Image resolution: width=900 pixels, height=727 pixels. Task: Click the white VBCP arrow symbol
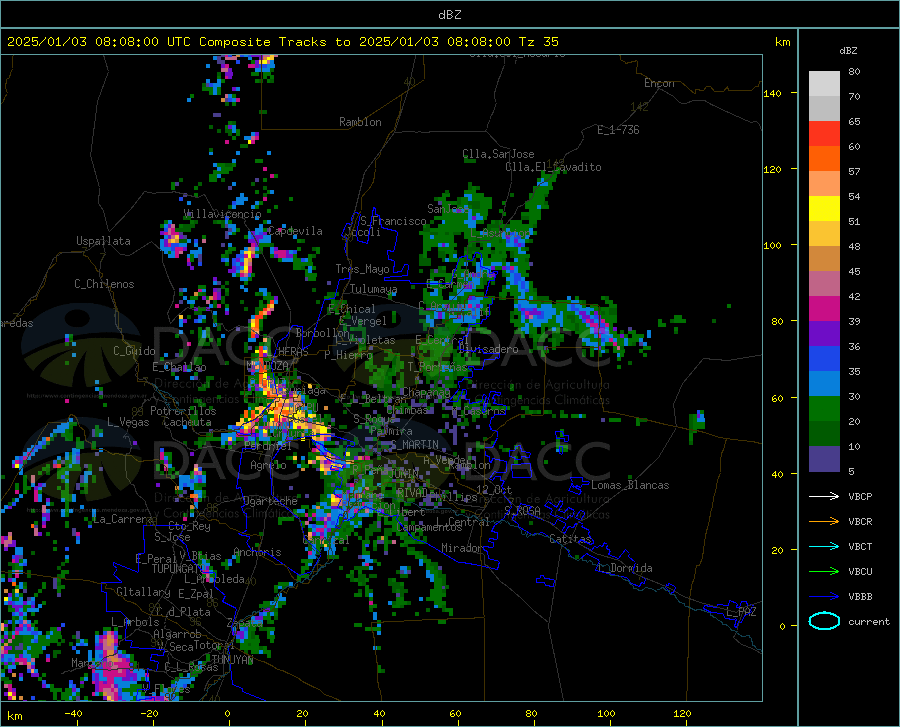[x=824, y=496]
